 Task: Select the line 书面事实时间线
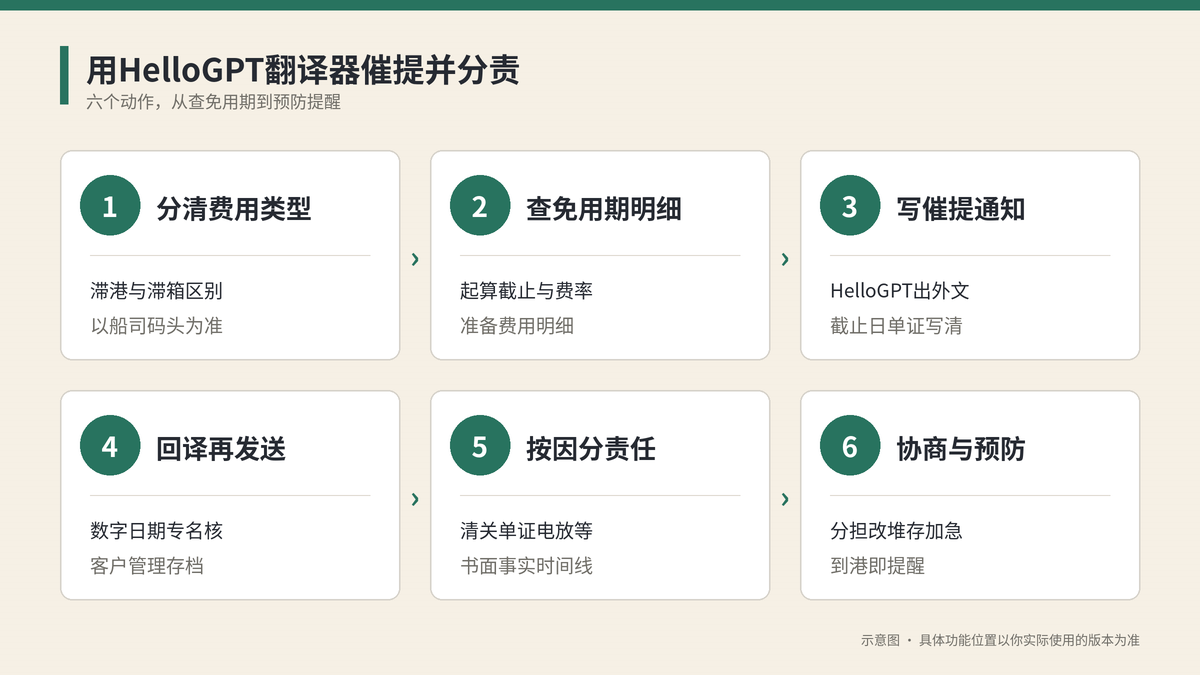coord(526,565)
